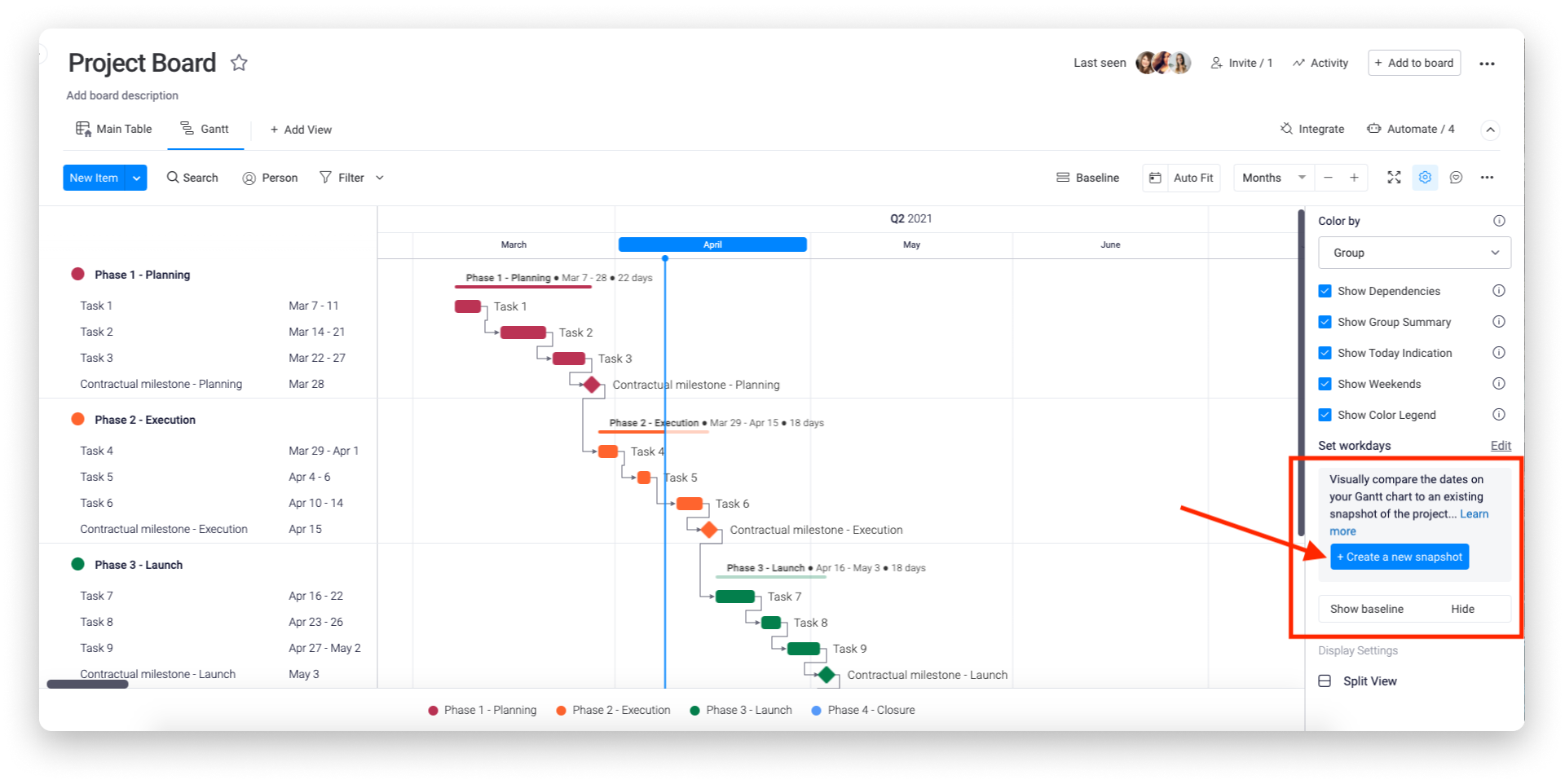The height and width of the screenshot is (784, 1565).
Task: Show info for Show Weekends
Action: click(x=1498, y=384)
